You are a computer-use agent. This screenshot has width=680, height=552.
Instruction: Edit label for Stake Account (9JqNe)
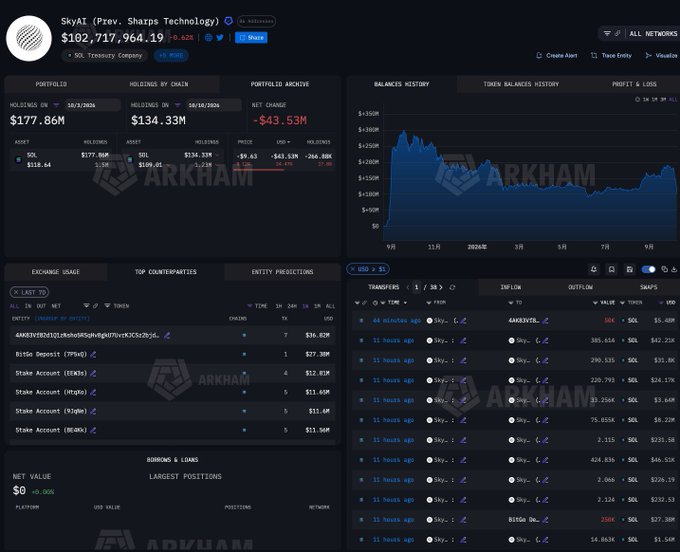click(93, 411)
